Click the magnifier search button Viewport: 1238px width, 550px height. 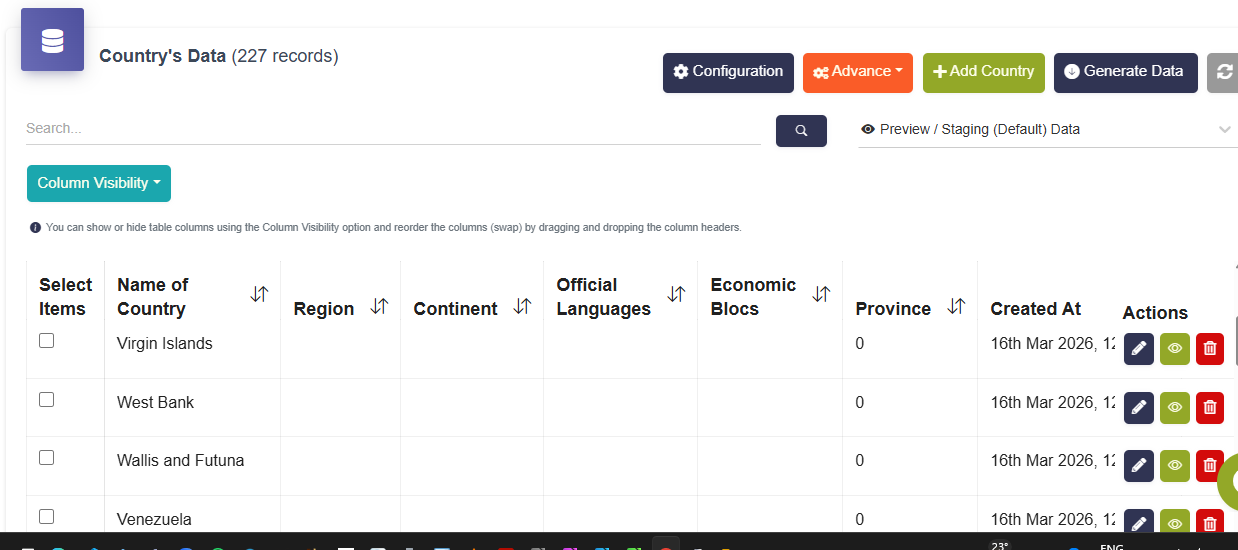point(801,130)
